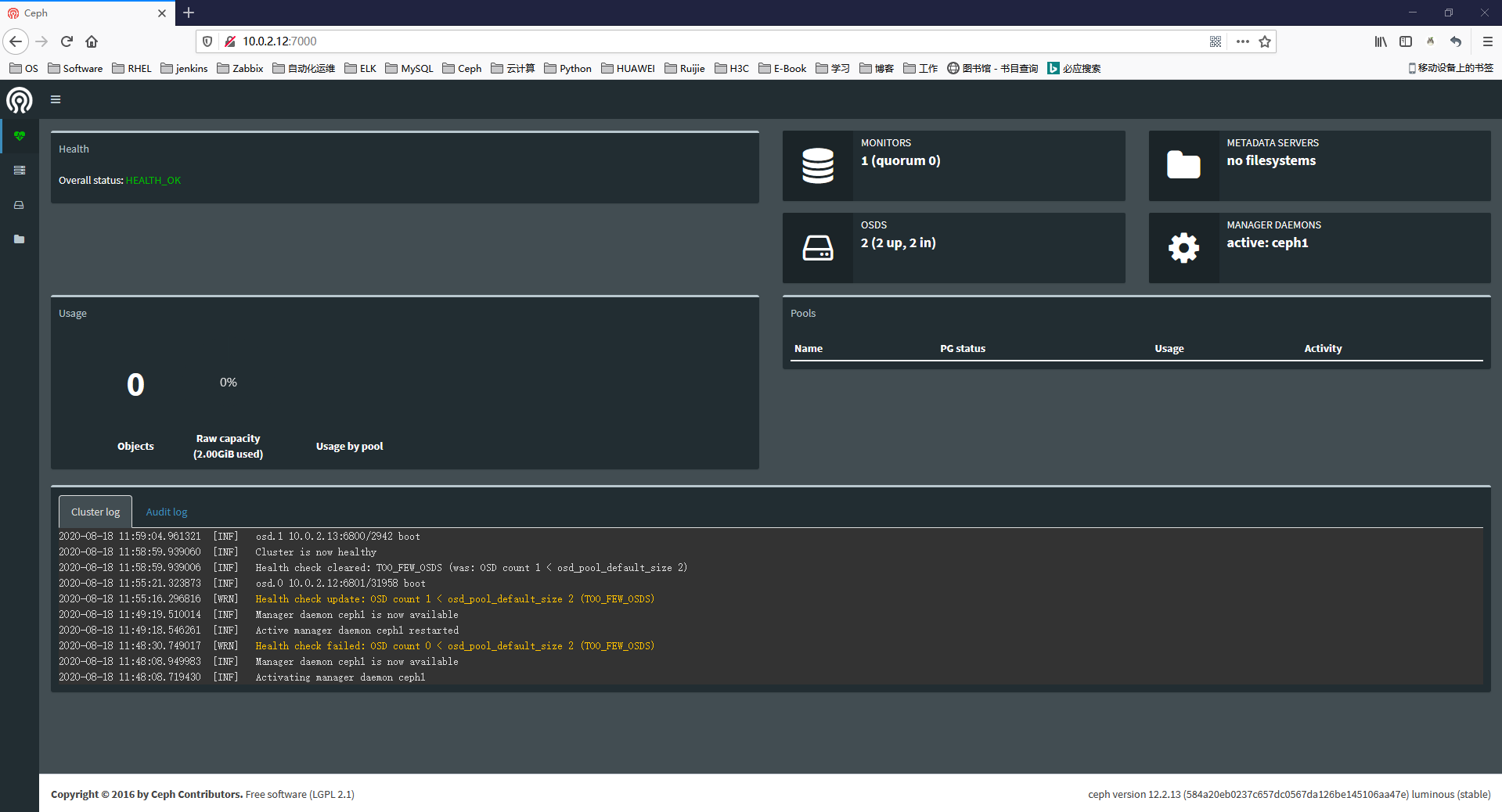Image resolution: width=1502 pixels, height=812 pixels.
Task: Toggle the hamburger sidebar menu
Action: (x=56, y=99)
